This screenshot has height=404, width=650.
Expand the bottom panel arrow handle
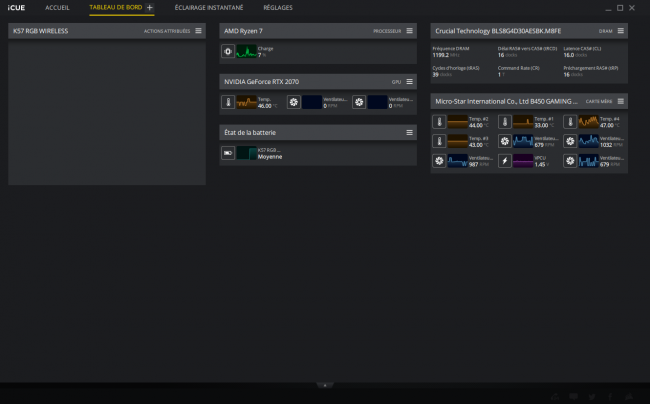pos(325,385)
